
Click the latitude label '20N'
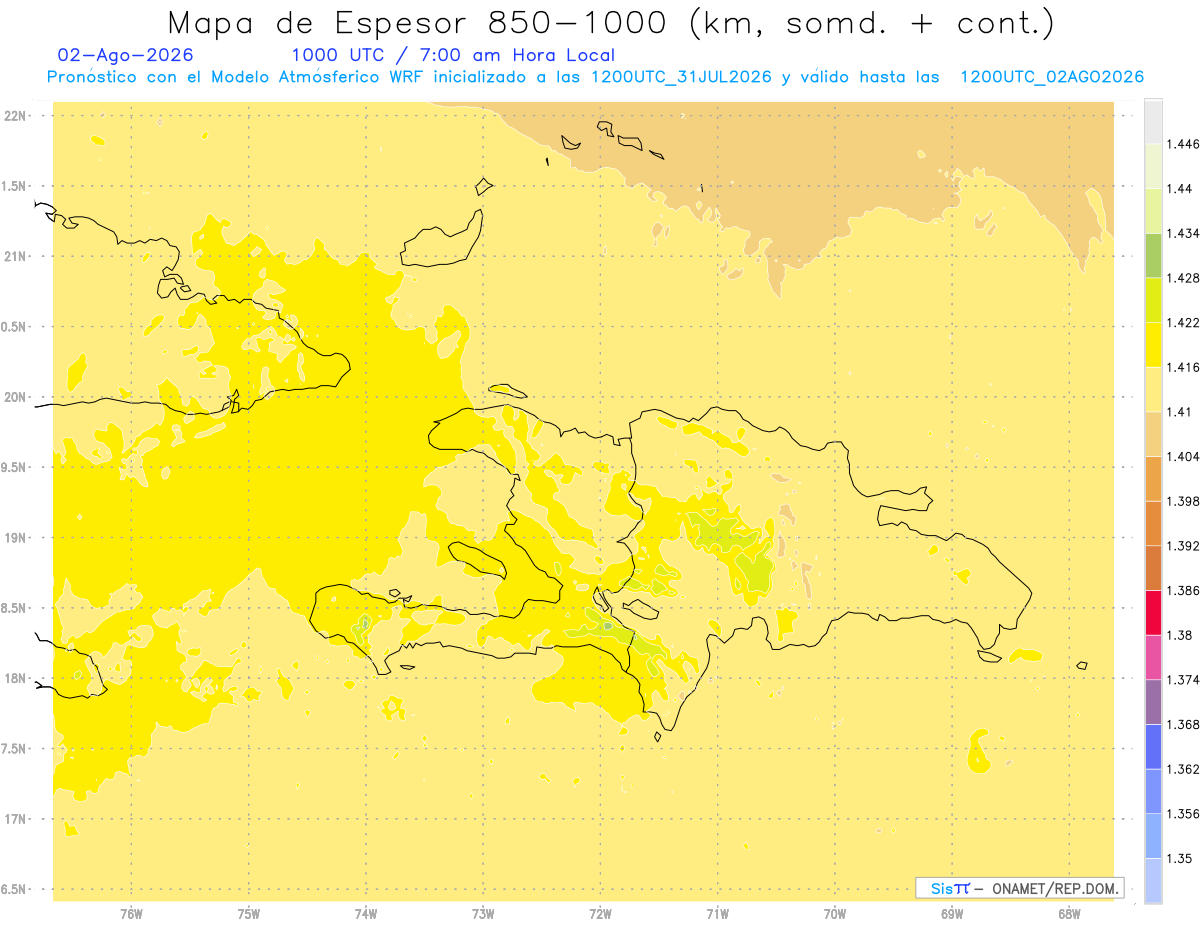tap(15, 397)
